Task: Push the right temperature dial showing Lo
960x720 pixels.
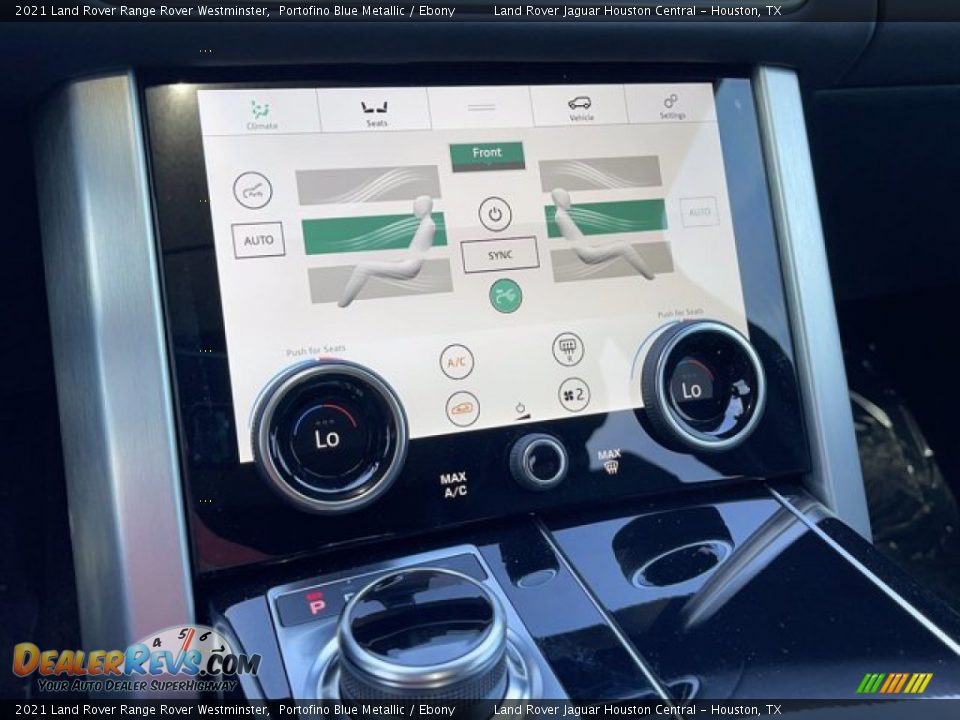Action: (702, 386)
